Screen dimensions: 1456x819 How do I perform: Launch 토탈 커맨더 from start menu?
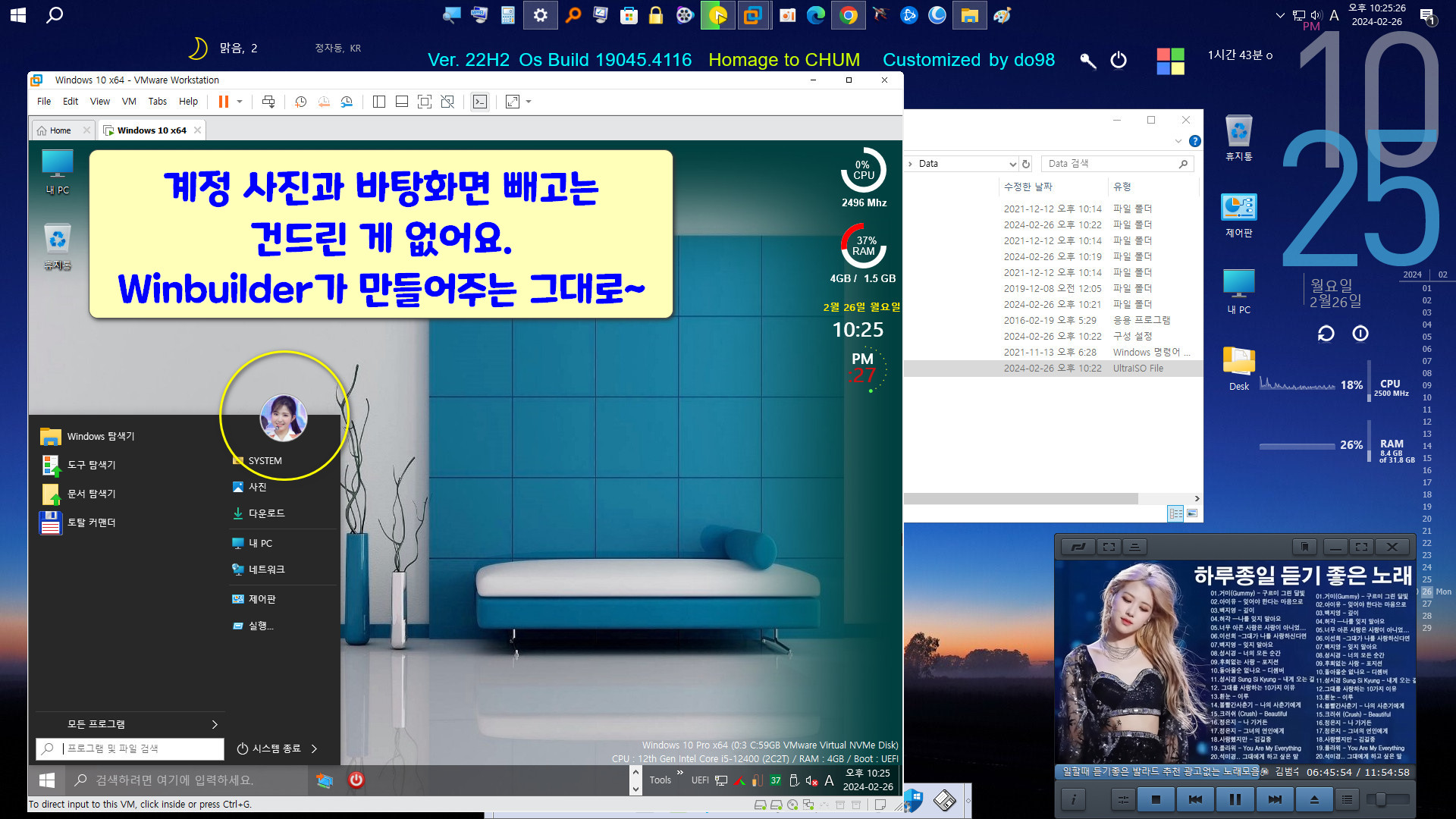point(79,522)
